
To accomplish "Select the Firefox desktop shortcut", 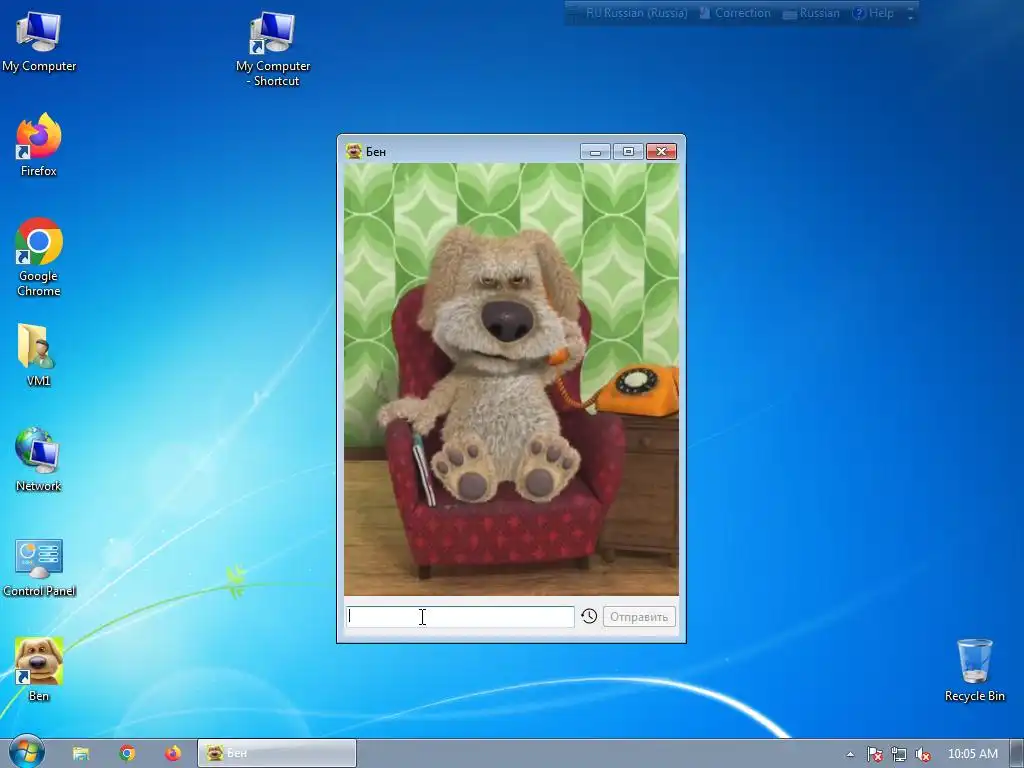I will [x=39, y=145].
